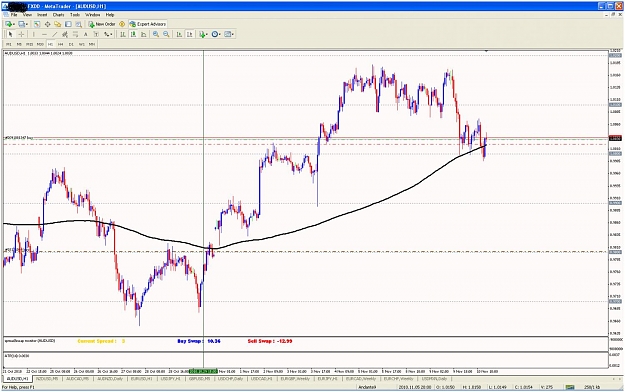Image resolution: width=625 pixels, height=392 pixels.
Task: Switch timeframe to M1
Action: click(x=9, y=44)
